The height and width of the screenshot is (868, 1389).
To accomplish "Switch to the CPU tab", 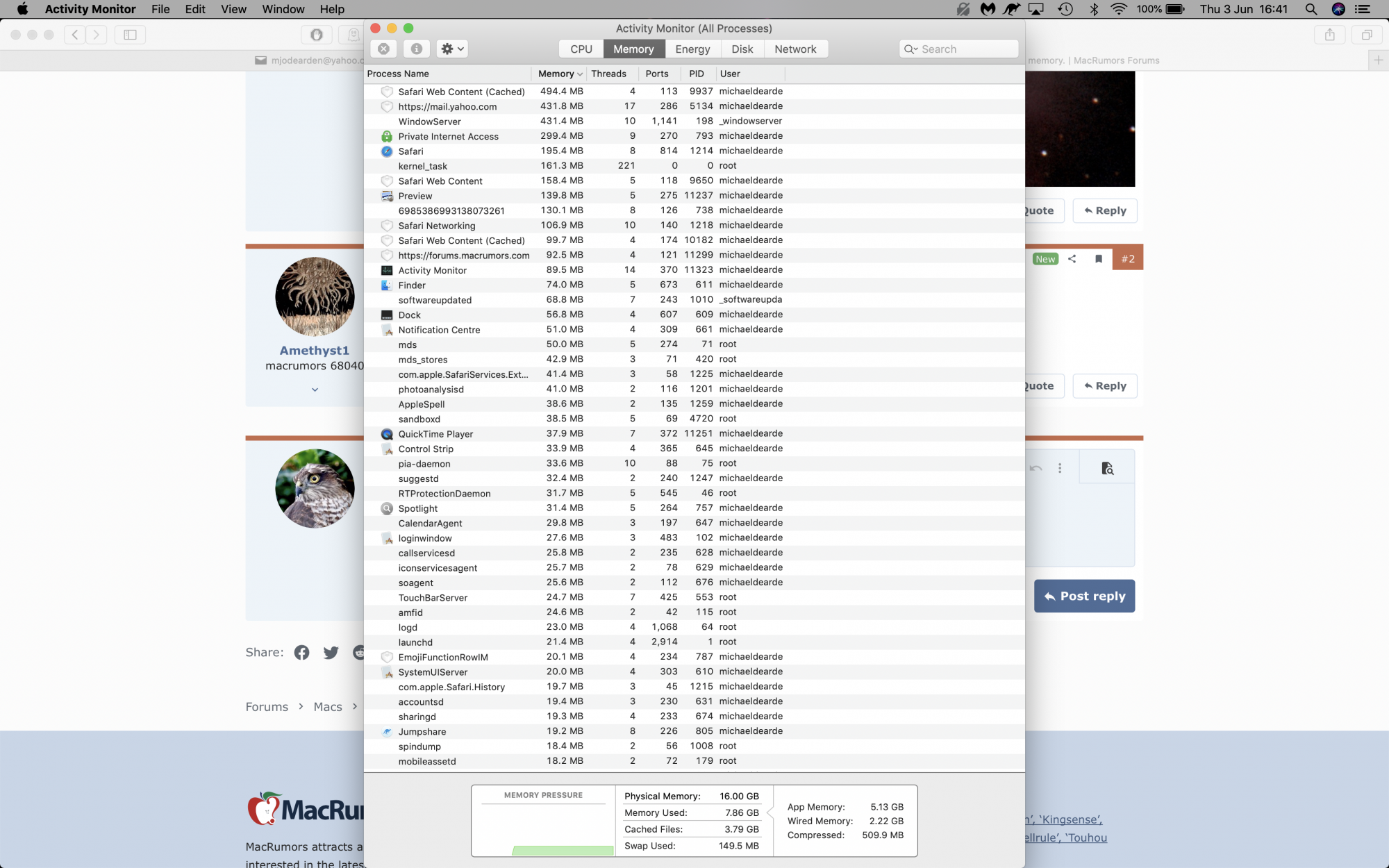I will pos(581,49).
